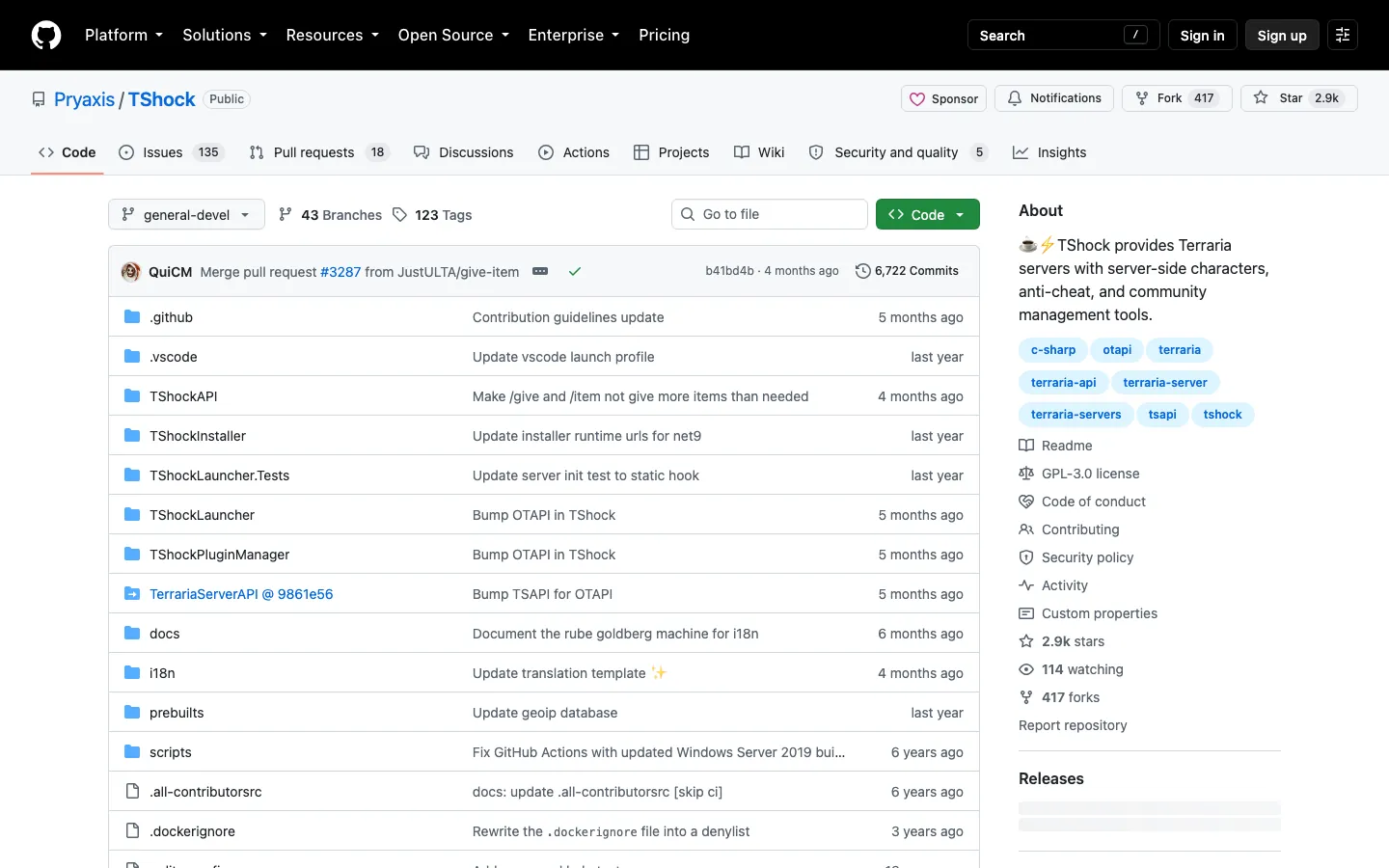Focus the header Search field

click(1063, 35)
